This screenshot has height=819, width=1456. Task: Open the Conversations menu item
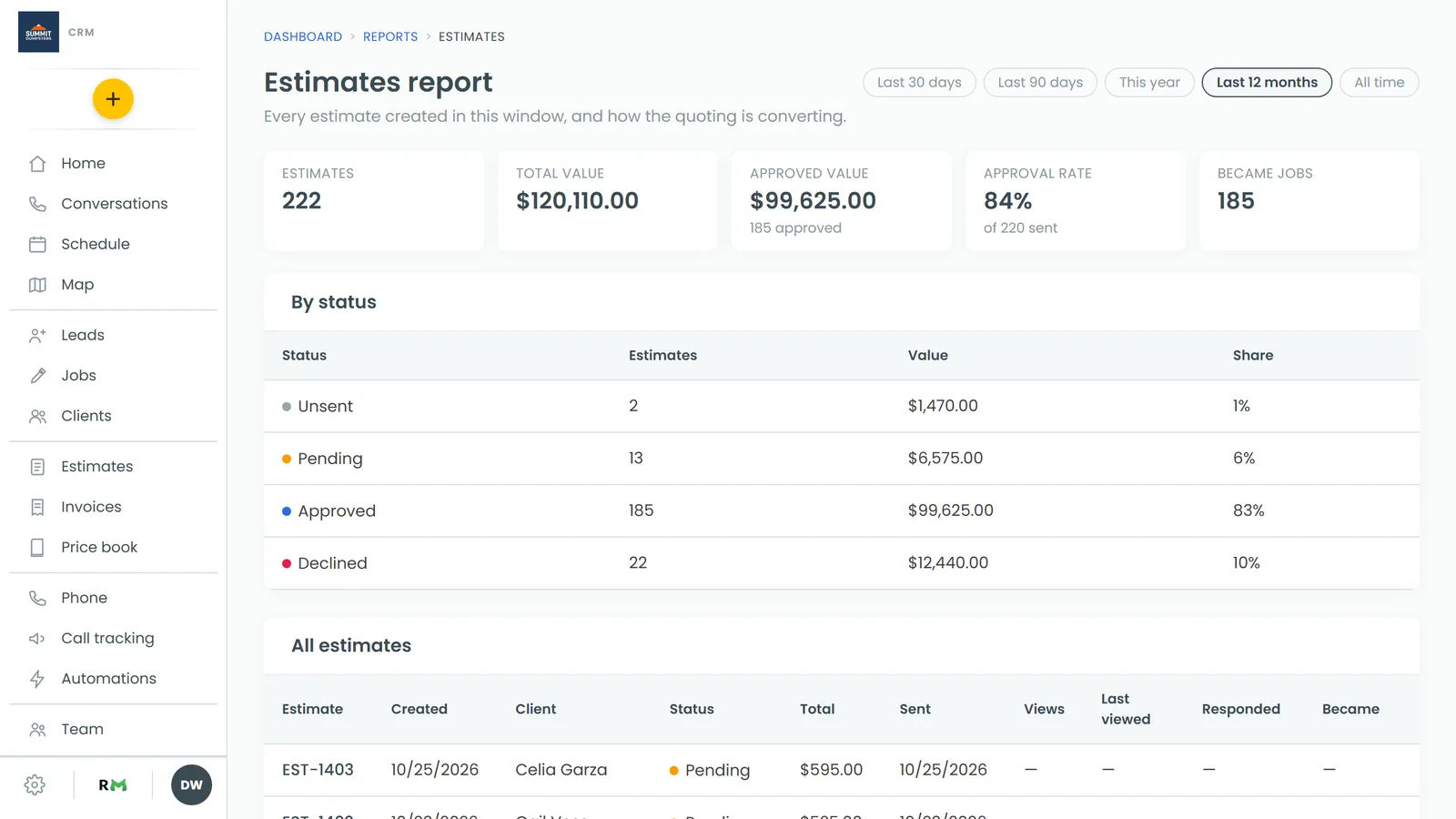coord(113,204)
